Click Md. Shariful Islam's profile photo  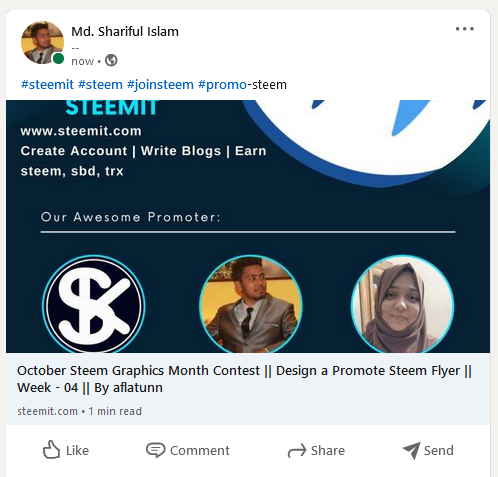click(x=42, y=42)
